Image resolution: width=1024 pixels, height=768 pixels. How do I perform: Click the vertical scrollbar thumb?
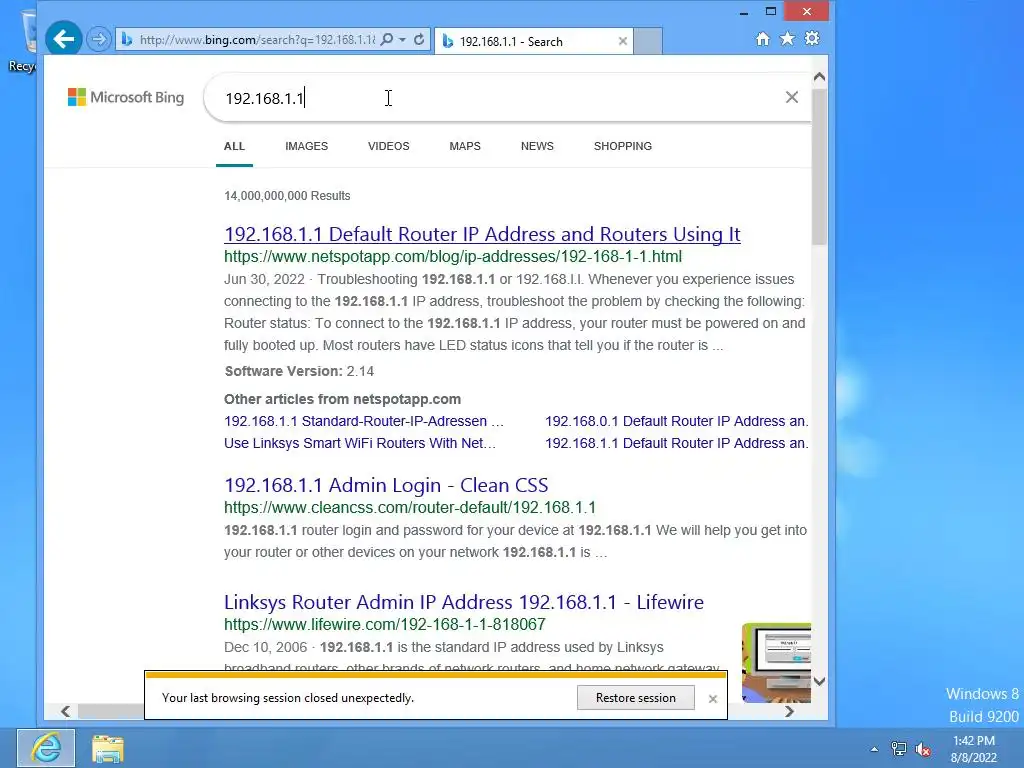point(820,167)
